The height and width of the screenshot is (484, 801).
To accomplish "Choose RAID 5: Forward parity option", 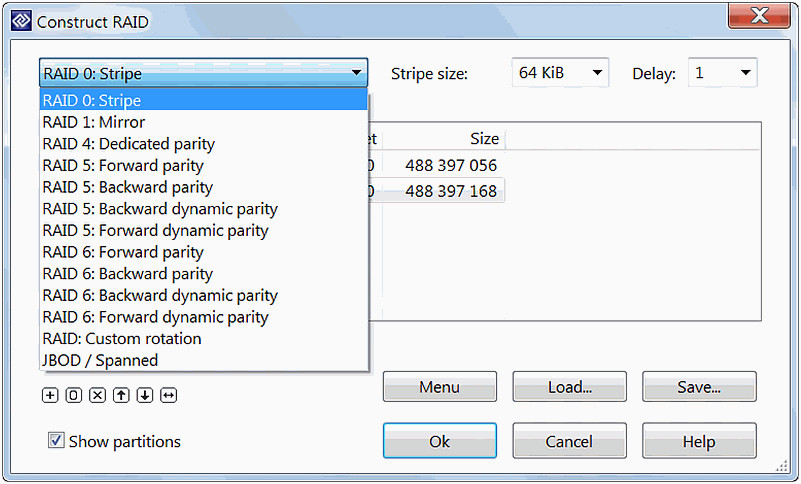I will 204,166.
